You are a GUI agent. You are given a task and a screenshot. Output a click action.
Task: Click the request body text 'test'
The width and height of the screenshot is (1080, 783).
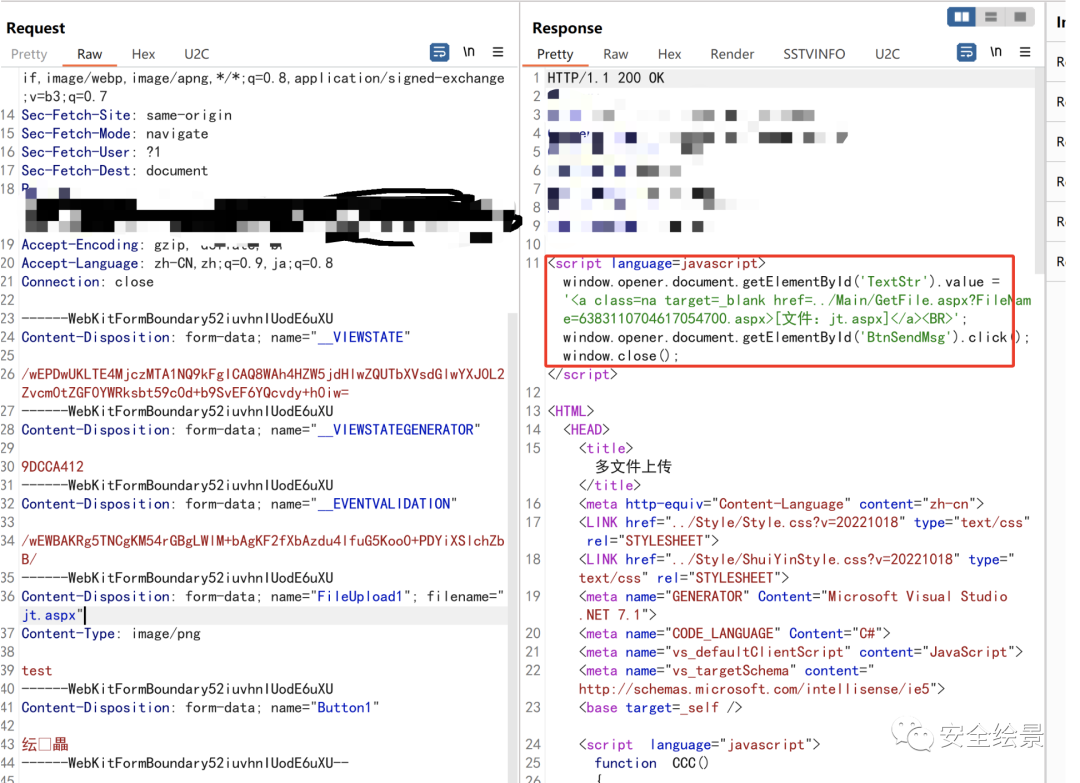pos(37,671)
